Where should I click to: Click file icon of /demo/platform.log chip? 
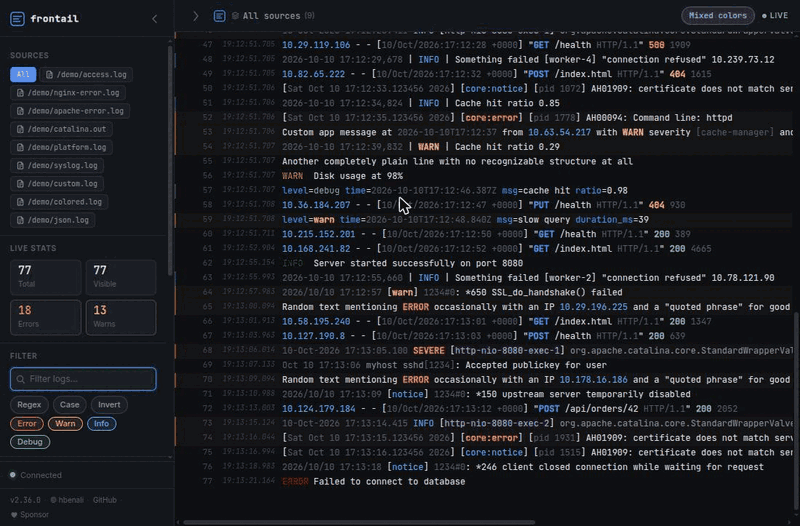point(20,147)
